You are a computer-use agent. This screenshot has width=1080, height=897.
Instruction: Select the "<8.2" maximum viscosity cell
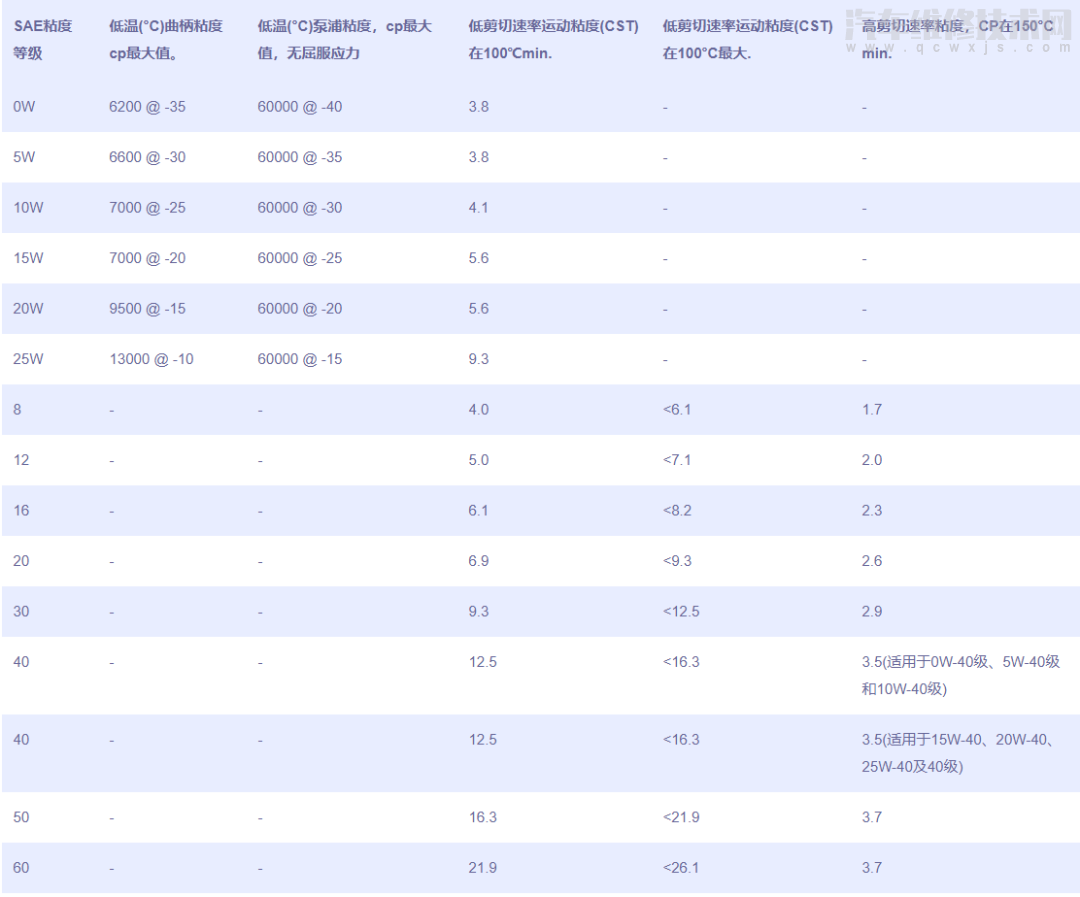(x=677, y=510)
